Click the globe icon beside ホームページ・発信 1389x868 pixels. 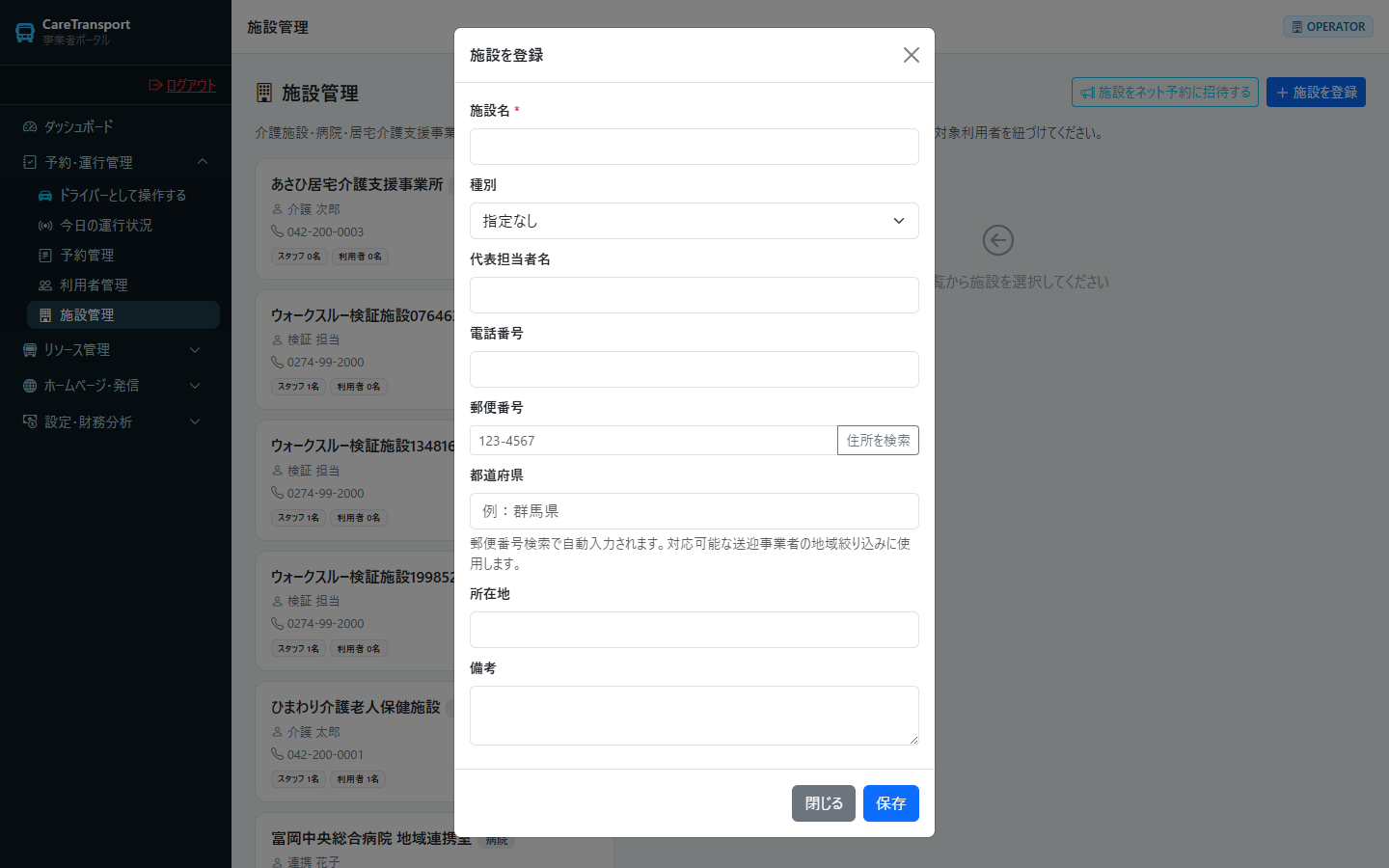pyautogui.click(x=30, y=386)
